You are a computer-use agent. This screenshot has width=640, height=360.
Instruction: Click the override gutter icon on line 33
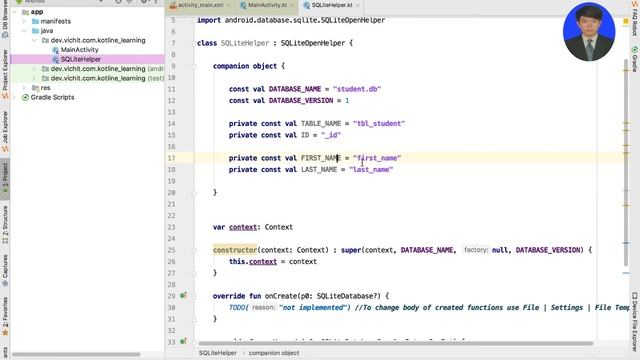click(183, 341)
